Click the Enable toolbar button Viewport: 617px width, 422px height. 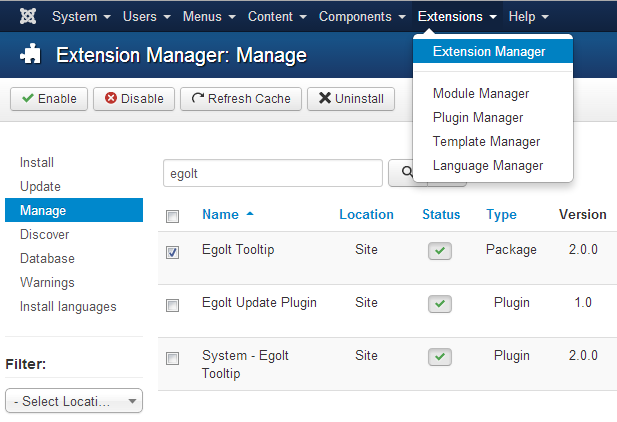(49, 99)
